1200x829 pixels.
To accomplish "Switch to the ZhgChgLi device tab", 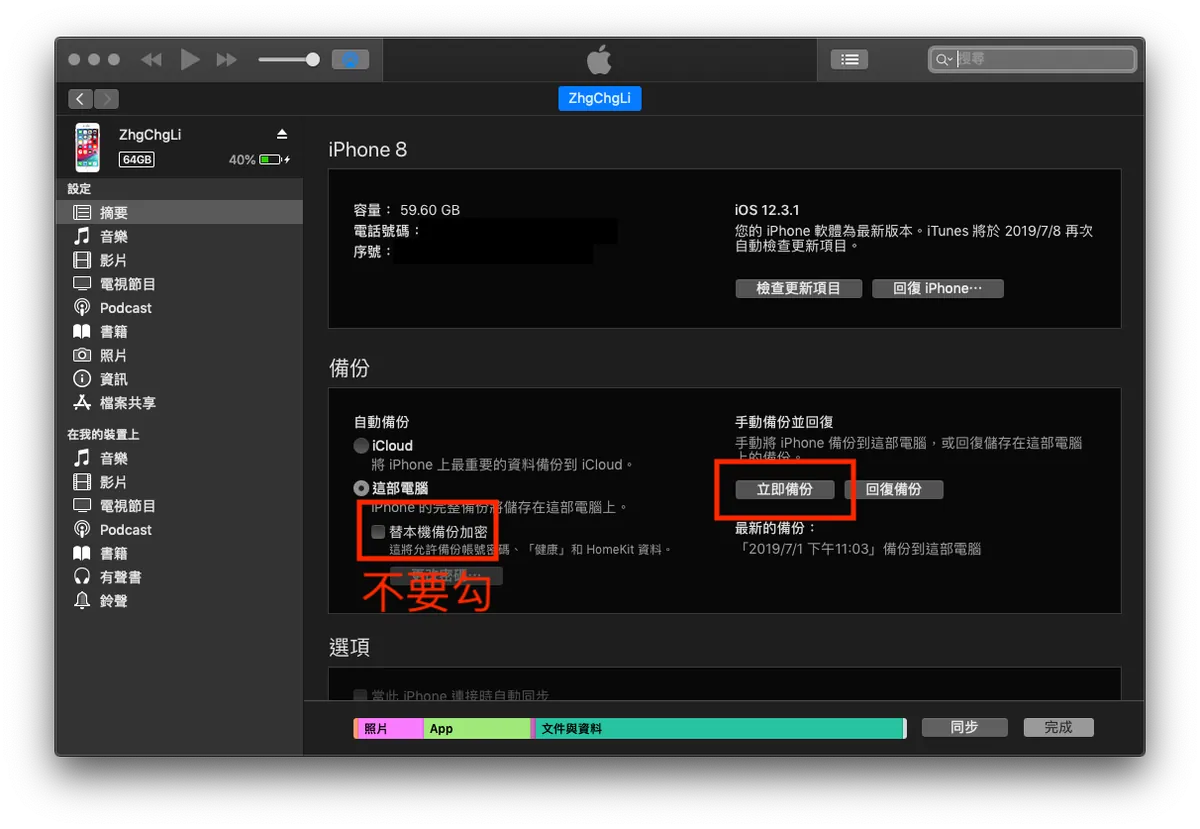I will pos(599,98).
